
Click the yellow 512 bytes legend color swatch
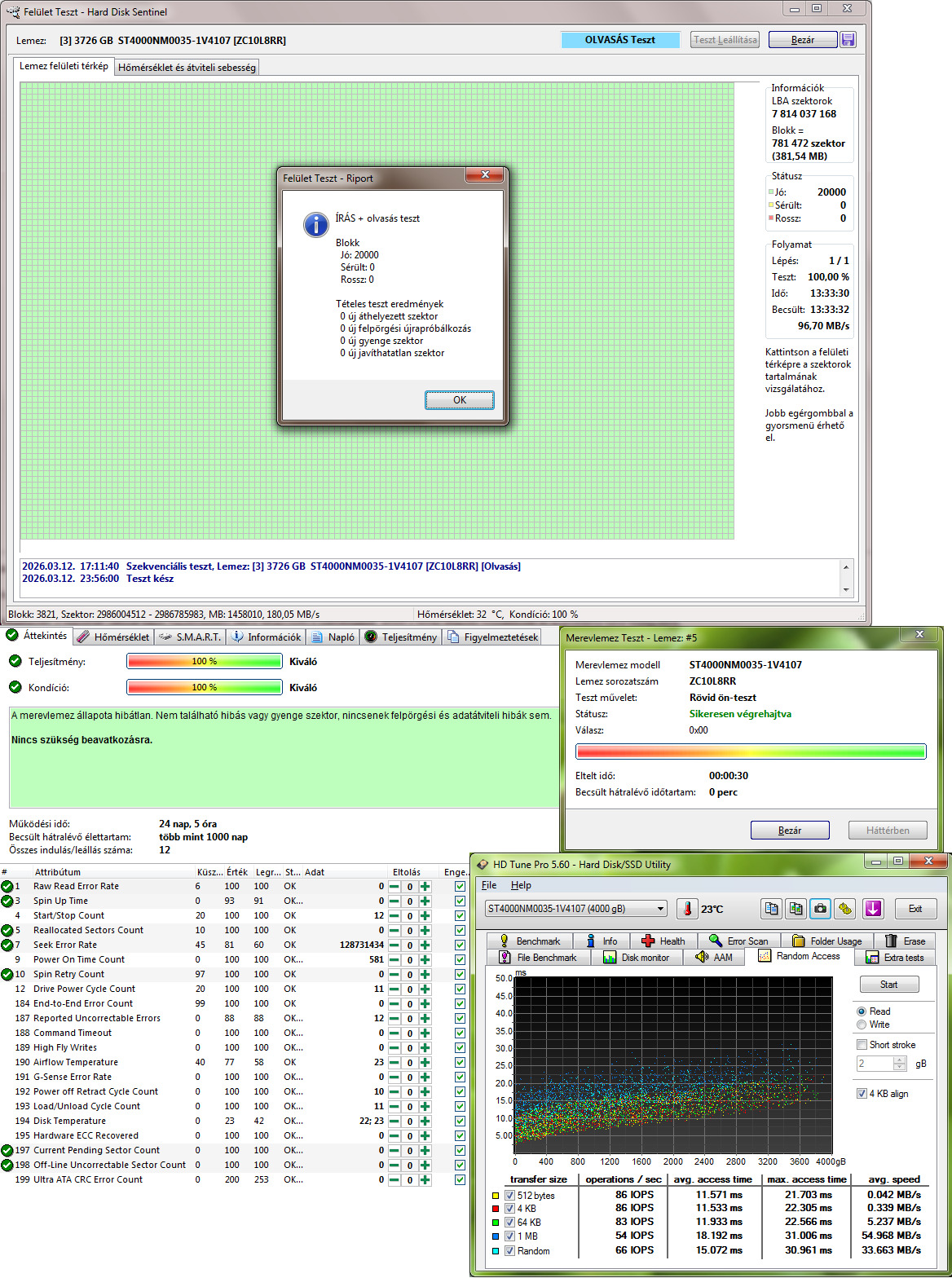pyautogui.click(x=495, y=1196)
